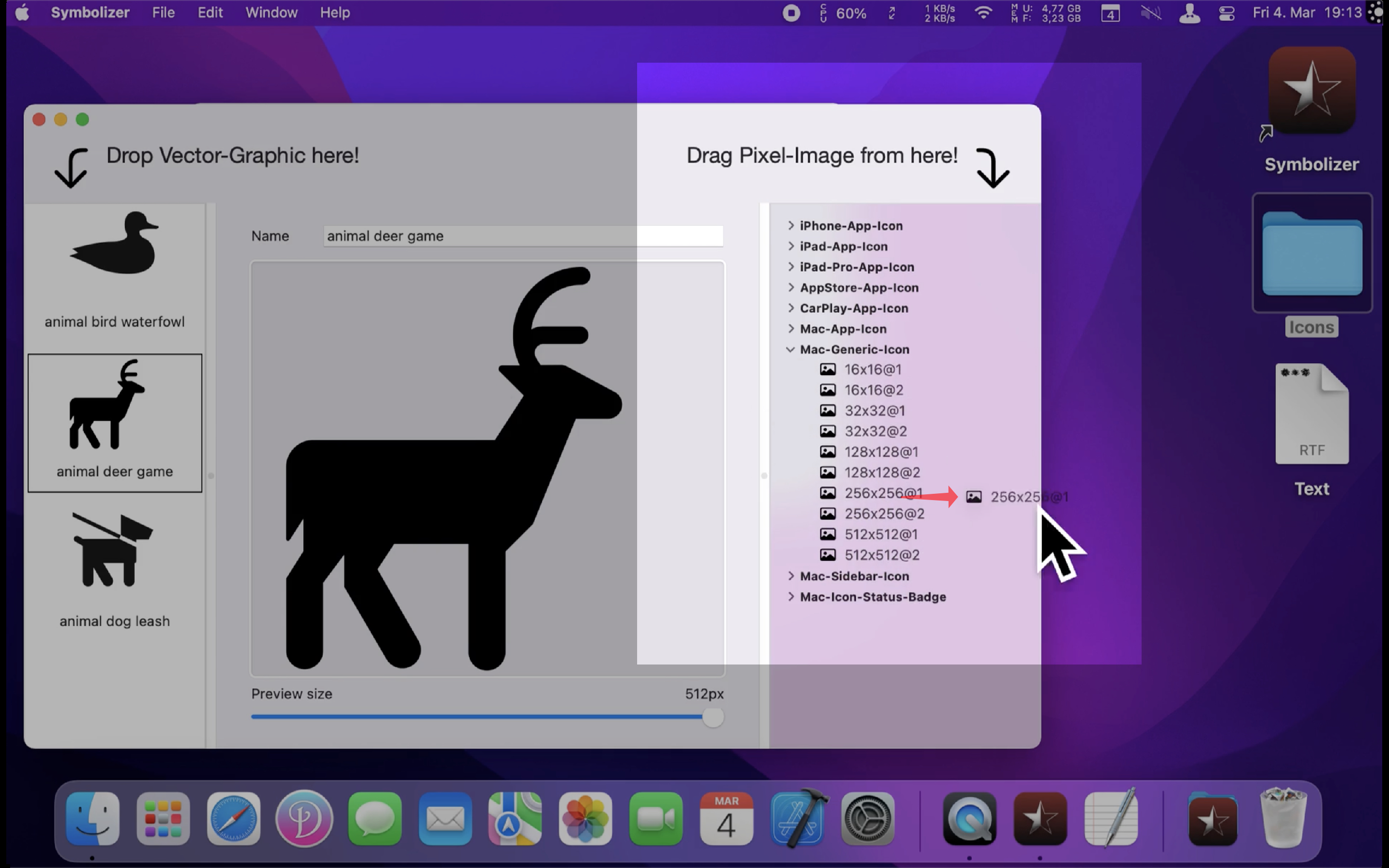Click the Name text field
1389x868 pixels.
pyautogui.click(x=522, y=236)
